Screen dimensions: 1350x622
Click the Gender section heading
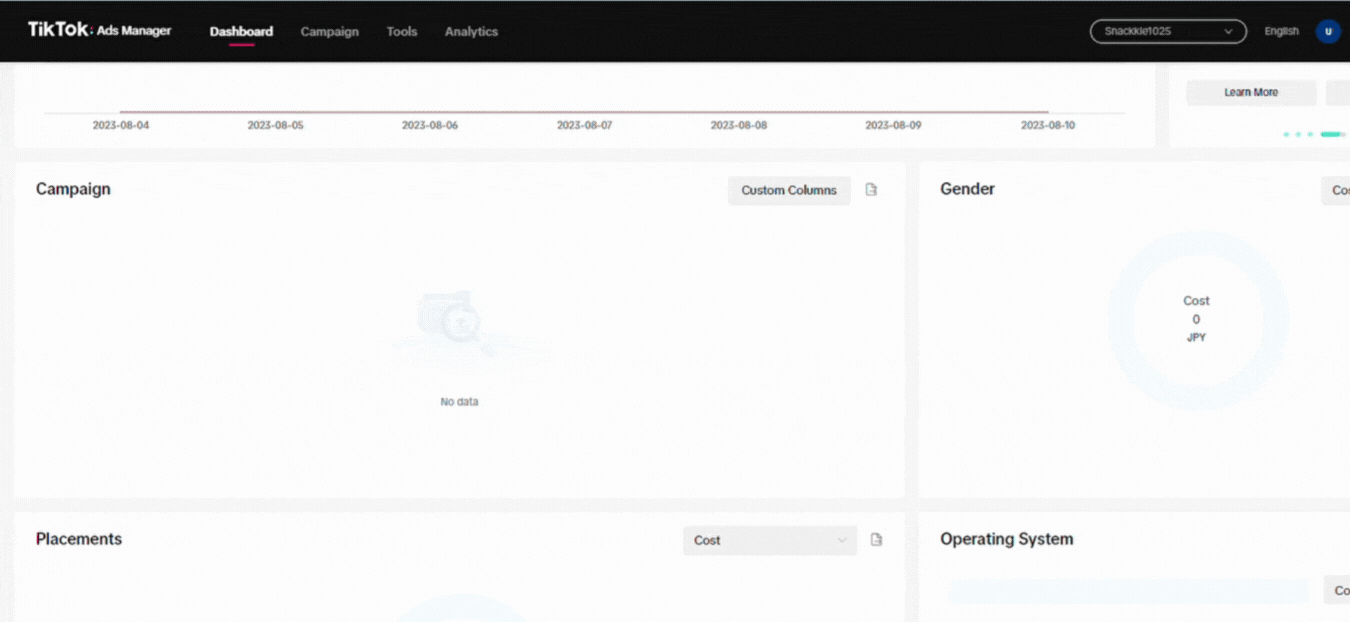[x=967, y=189]
